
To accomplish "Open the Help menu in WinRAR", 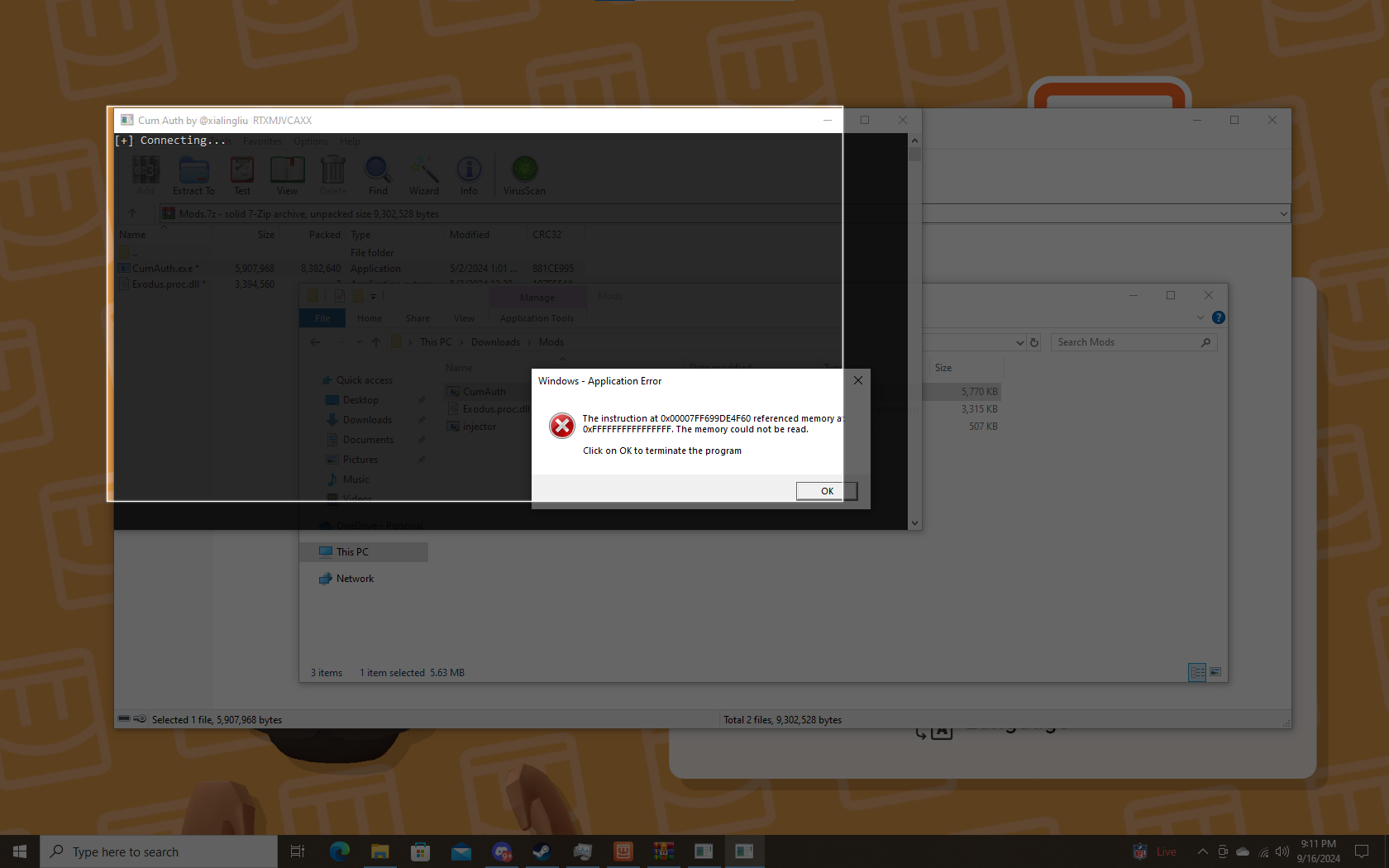I will (350, 141).
